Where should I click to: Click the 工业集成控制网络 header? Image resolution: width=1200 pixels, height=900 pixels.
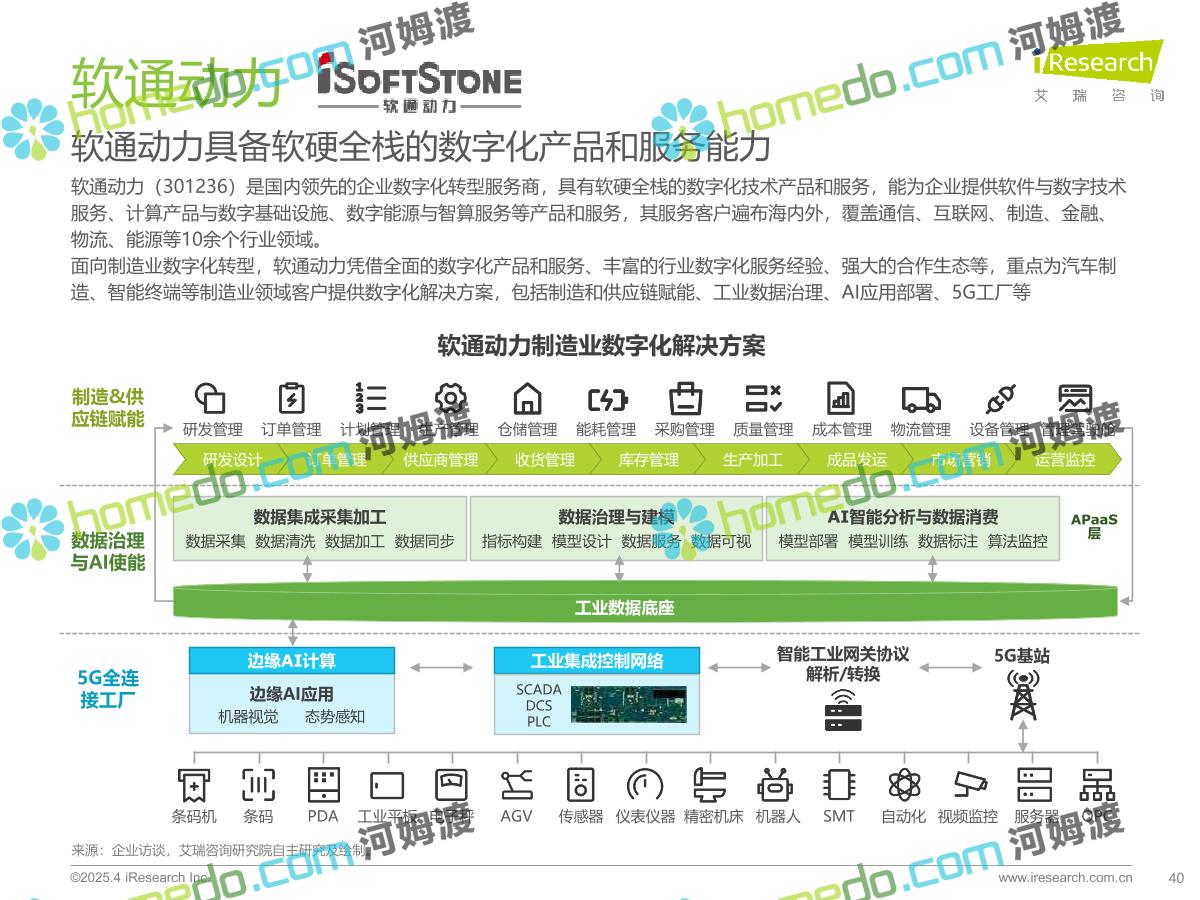click(597, 661)
